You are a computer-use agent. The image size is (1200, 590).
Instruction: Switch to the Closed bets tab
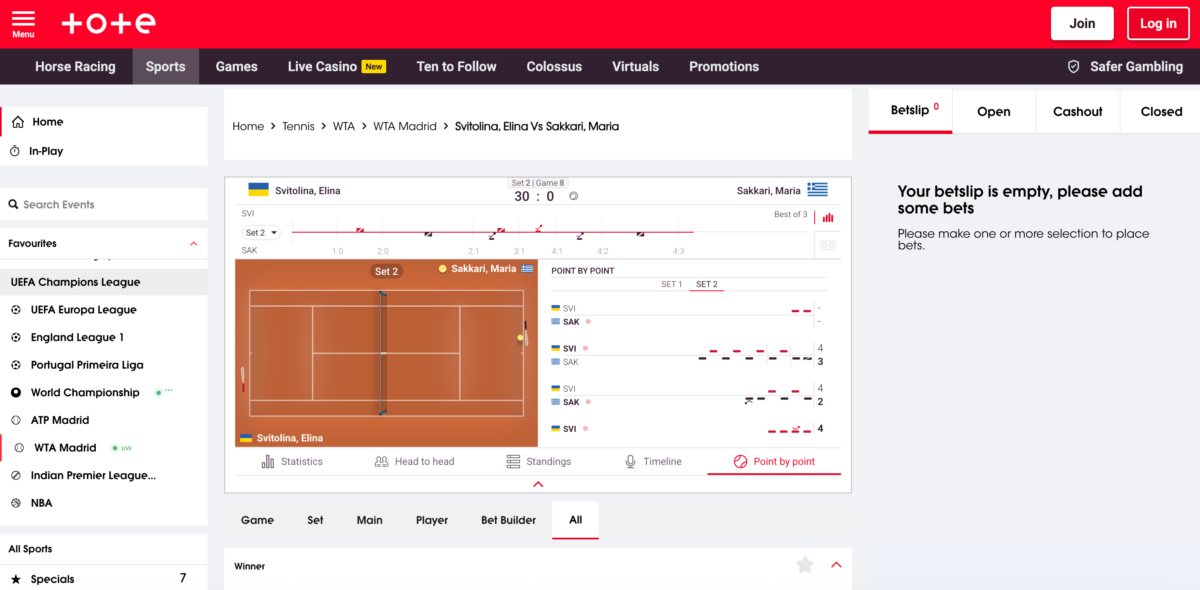(1161, 112)
